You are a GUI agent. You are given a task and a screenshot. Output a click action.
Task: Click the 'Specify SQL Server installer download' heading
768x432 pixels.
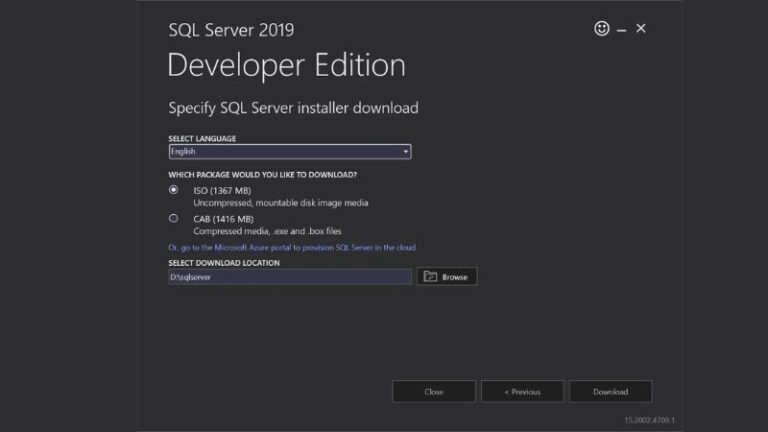[x=293, y=108]
